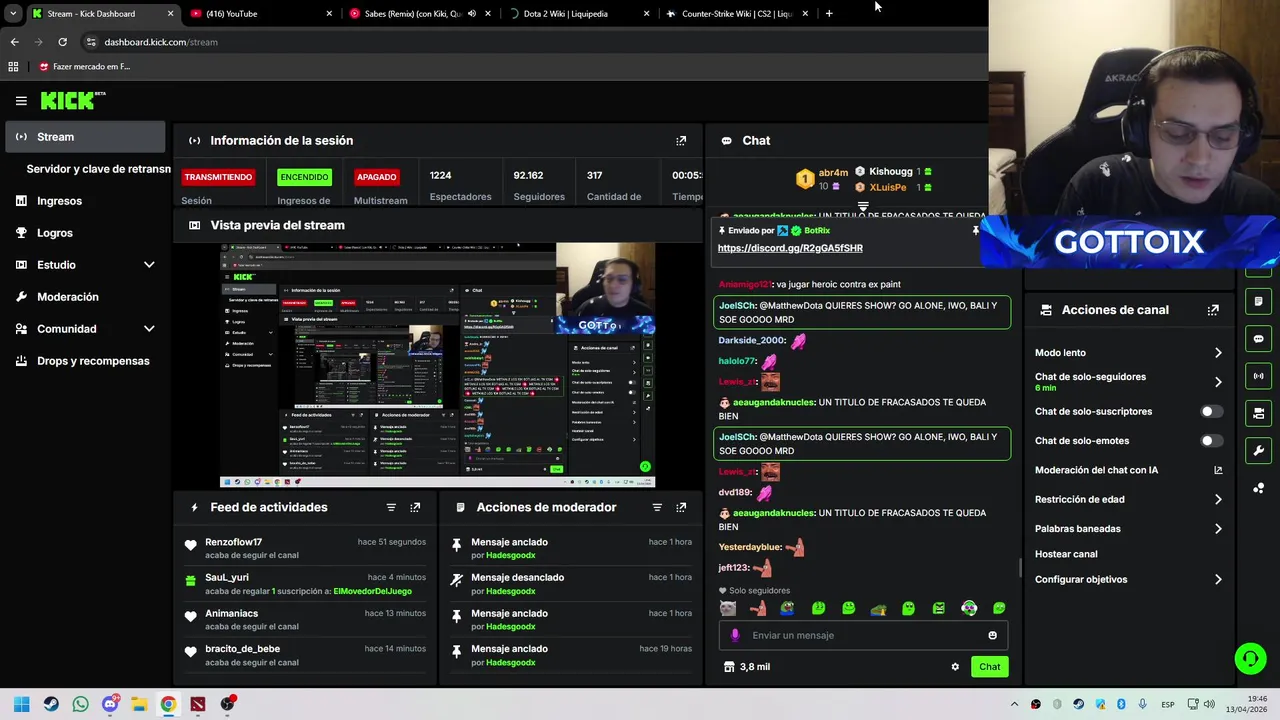The height and width of the screenshot is (720, 1280).
Task: Switch to the (416) YouTube tab
Action: tap(260, 14)
